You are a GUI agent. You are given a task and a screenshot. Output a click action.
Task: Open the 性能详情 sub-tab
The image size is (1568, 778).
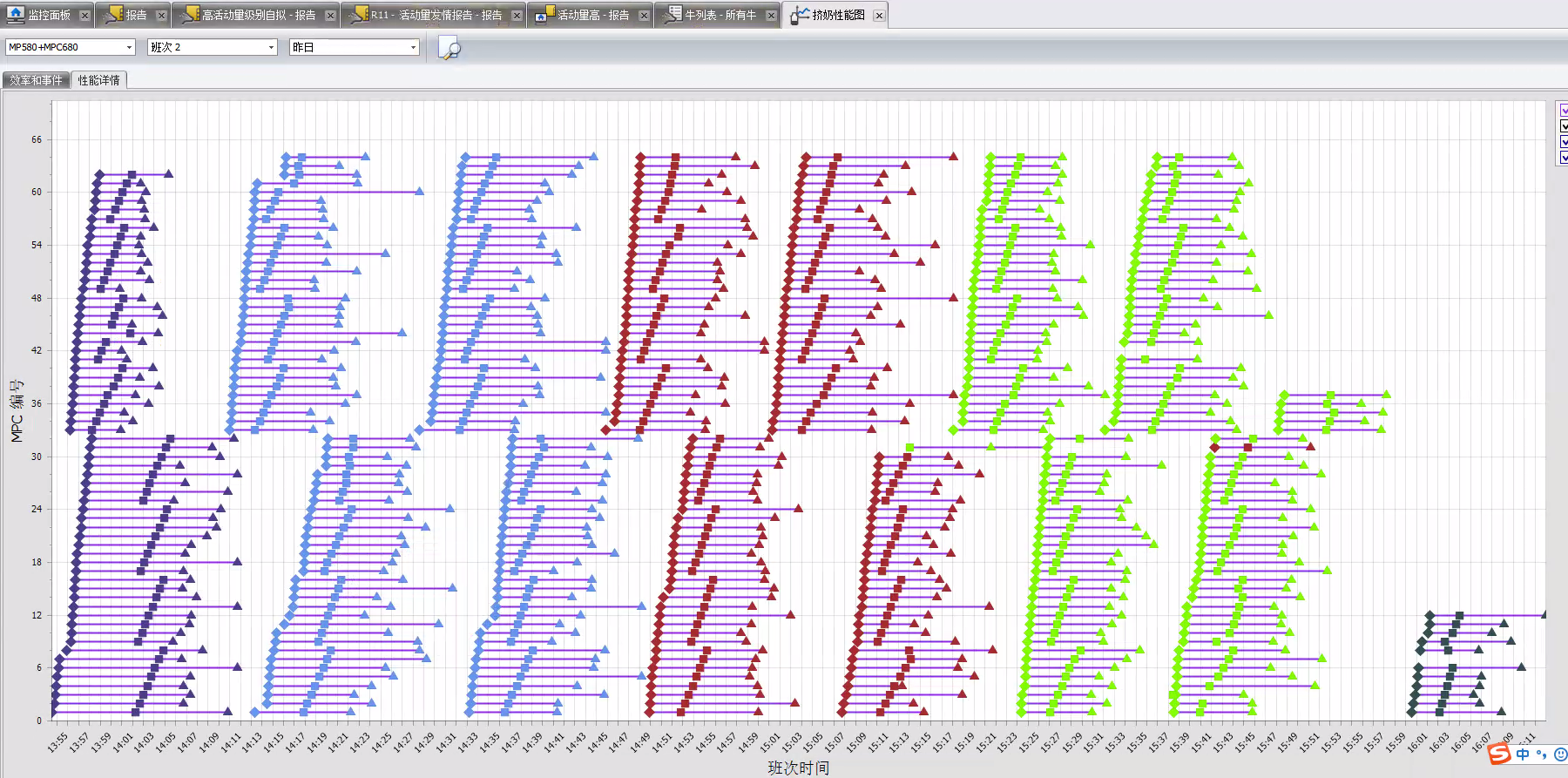pyautogui.click(x=98, y=80)
